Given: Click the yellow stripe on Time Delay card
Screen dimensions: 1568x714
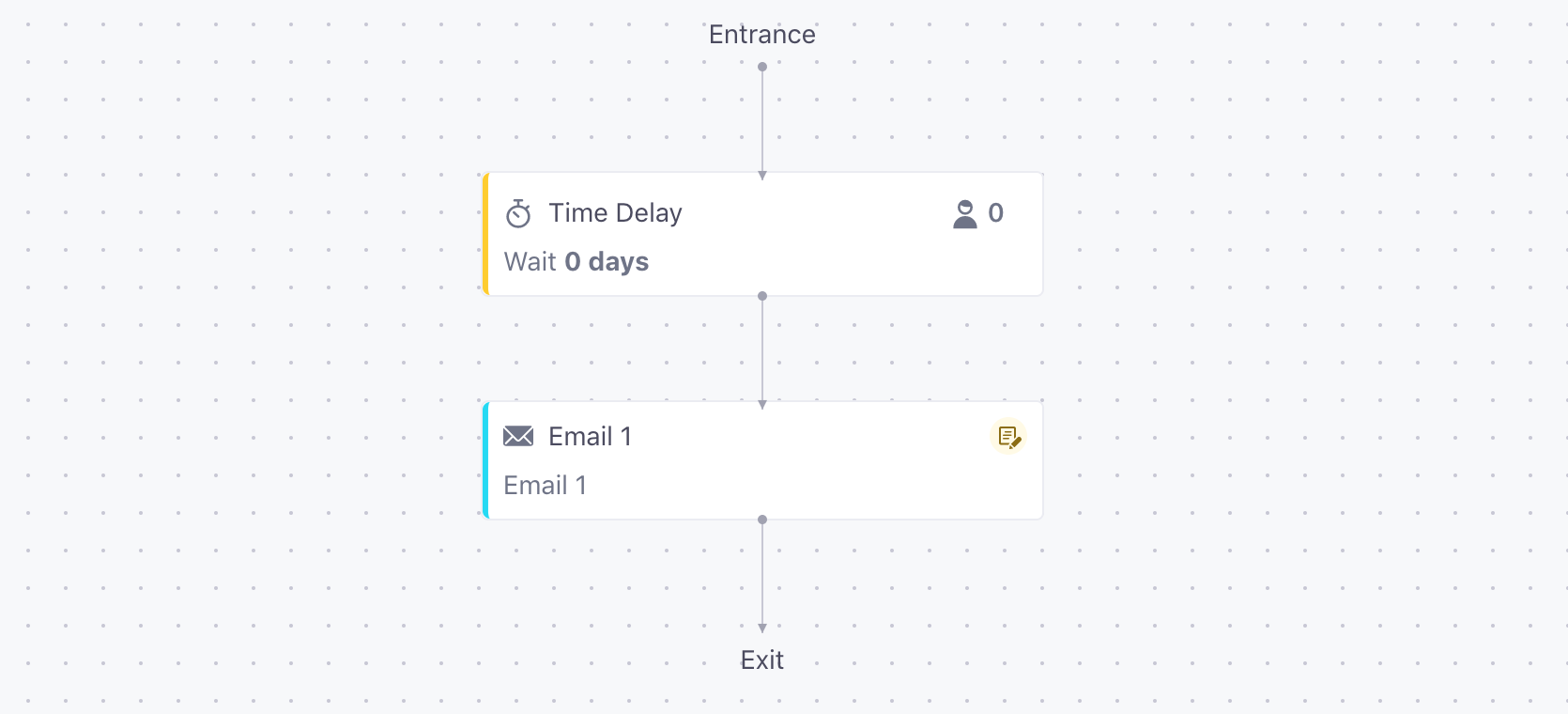Looking at the screenshot, I should pyautogui.click(x=485, y=234).
